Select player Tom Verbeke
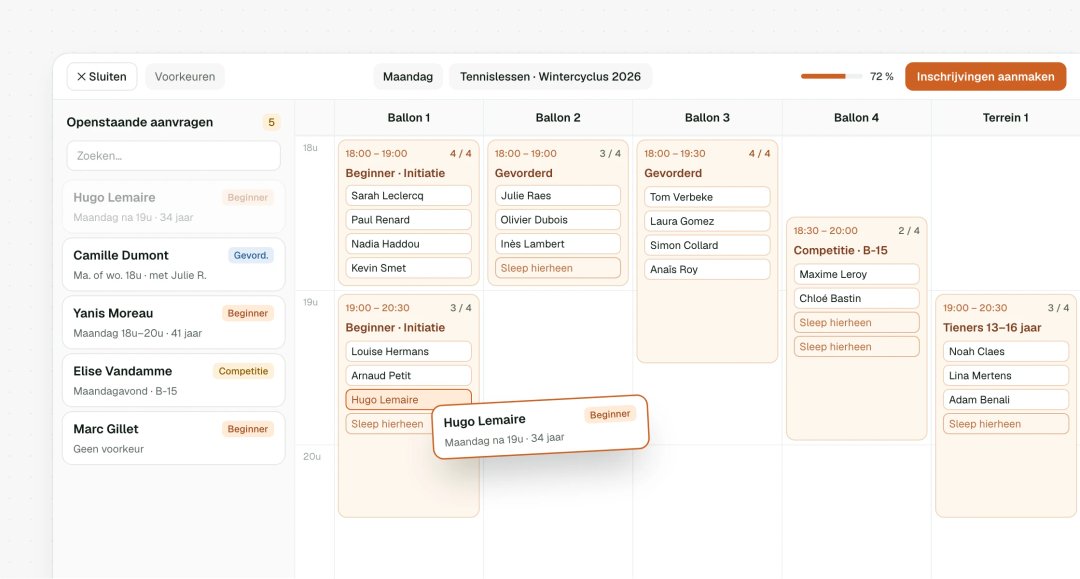This screenshot has width=1080, height=579. (707, 197)
